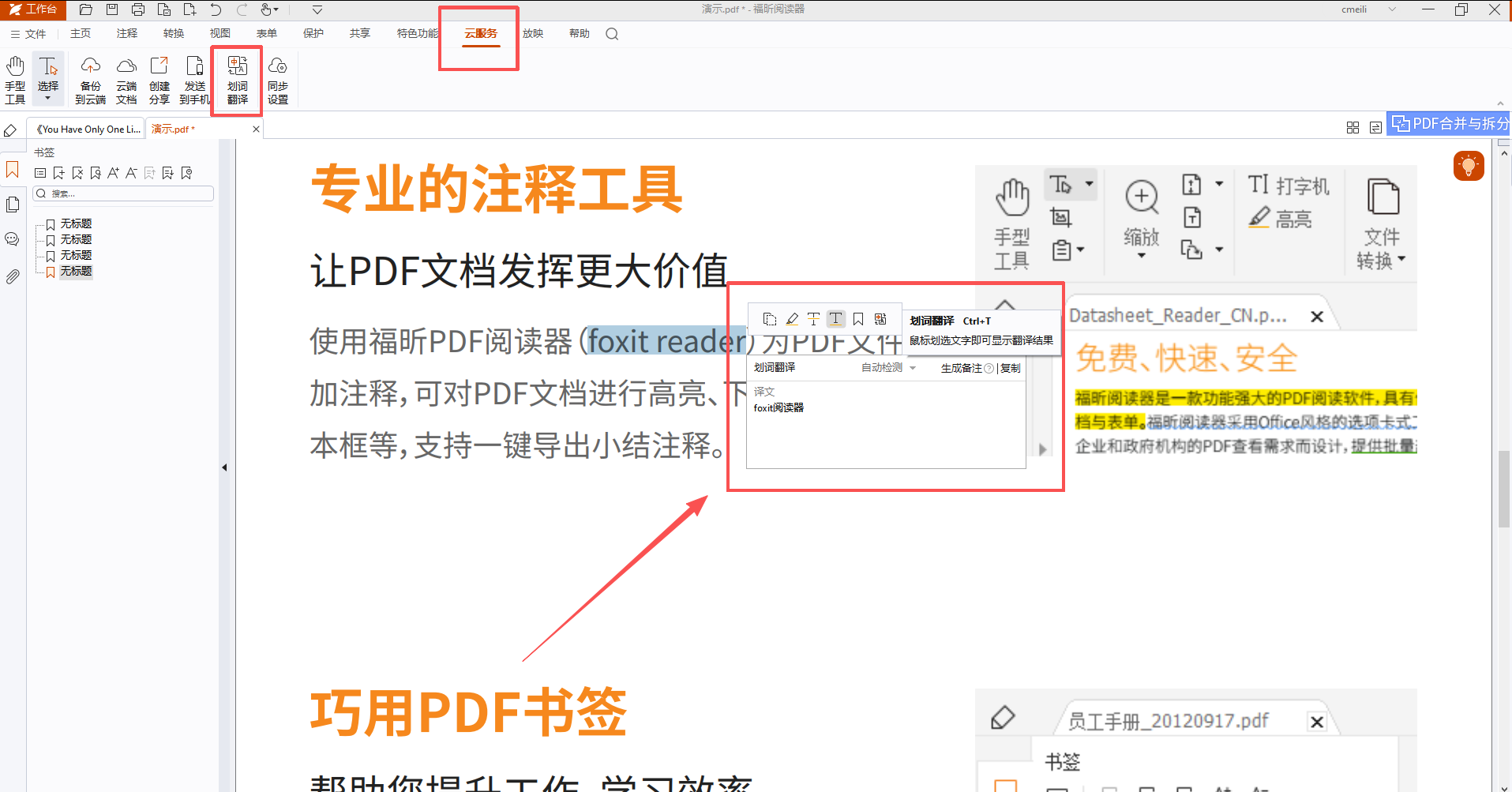Expand the 选择 tool dropdown arrow
Screen dimensions: 1512x792
coord(48,97)
